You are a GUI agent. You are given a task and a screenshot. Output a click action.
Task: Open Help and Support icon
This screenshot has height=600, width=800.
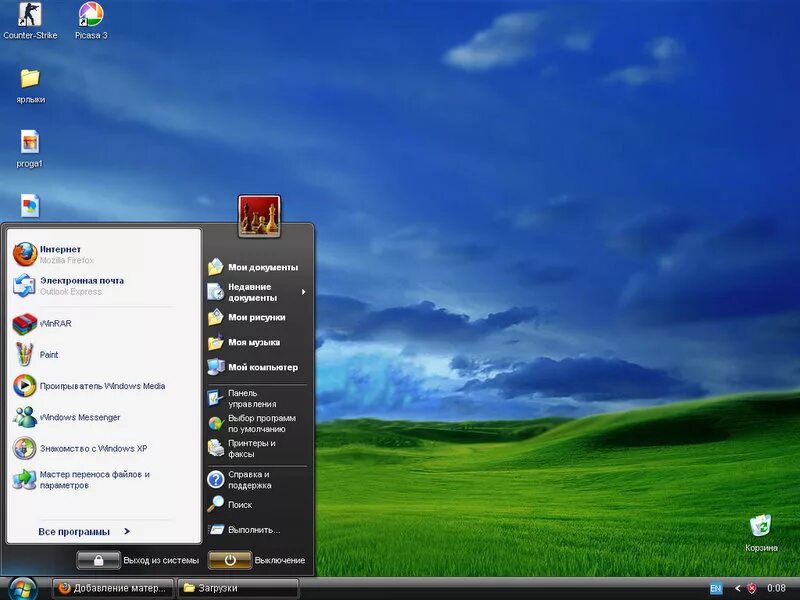(x=215, y=479)
